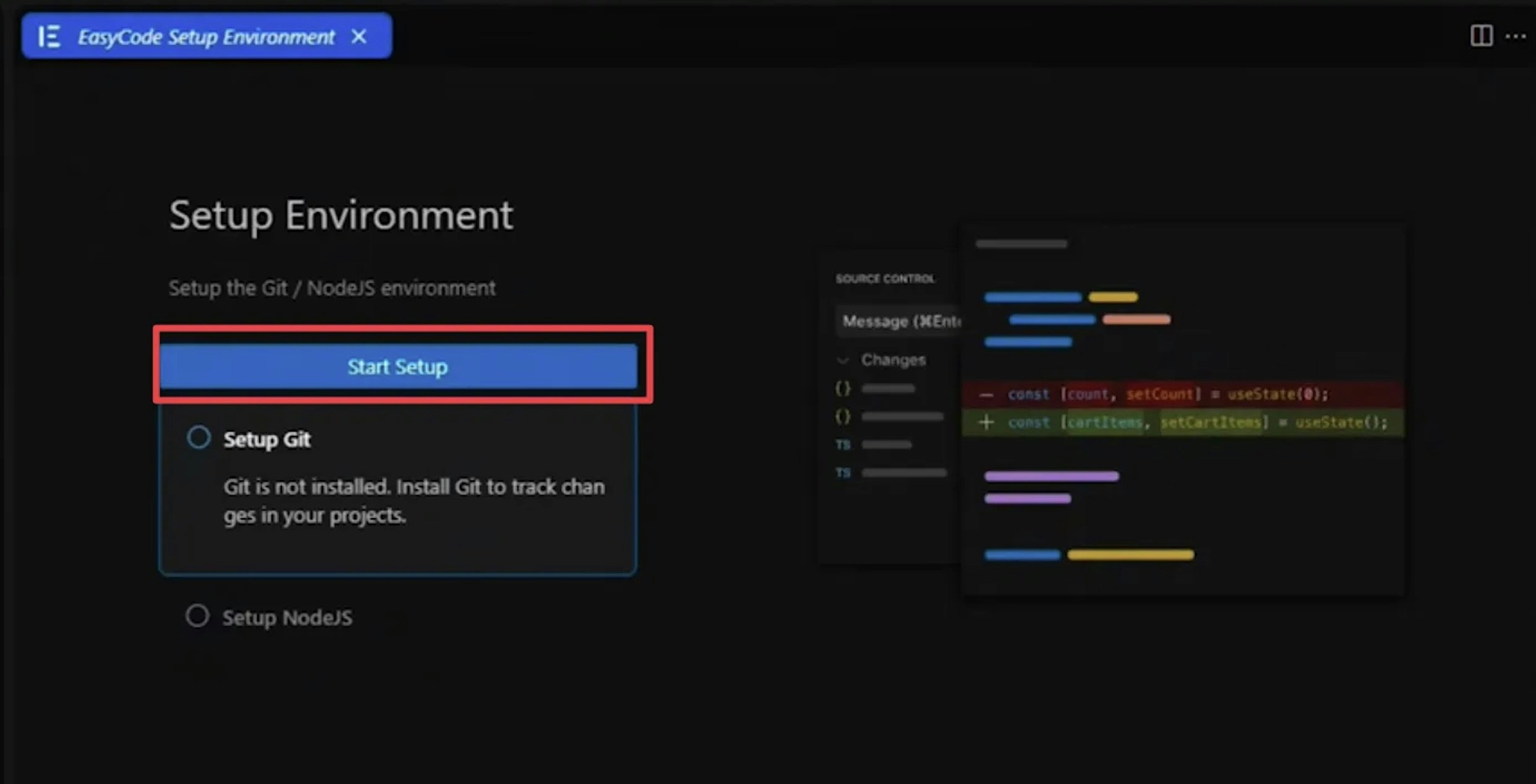This screenshot has width=1536, height=784.
Task: Click the Start Setup button
Action: pos(398,366)
